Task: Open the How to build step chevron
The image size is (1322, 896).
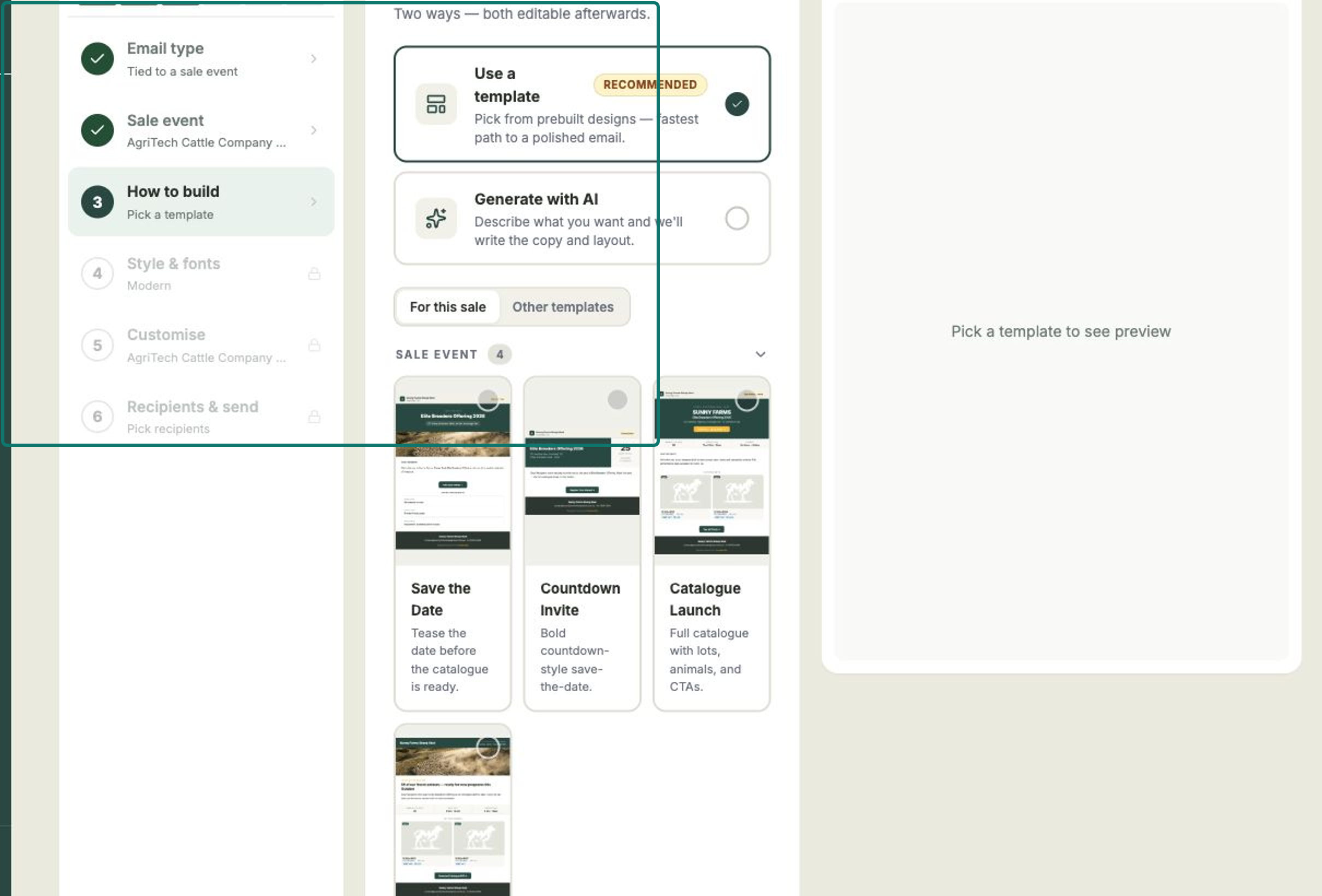Action: pos(314,202)
